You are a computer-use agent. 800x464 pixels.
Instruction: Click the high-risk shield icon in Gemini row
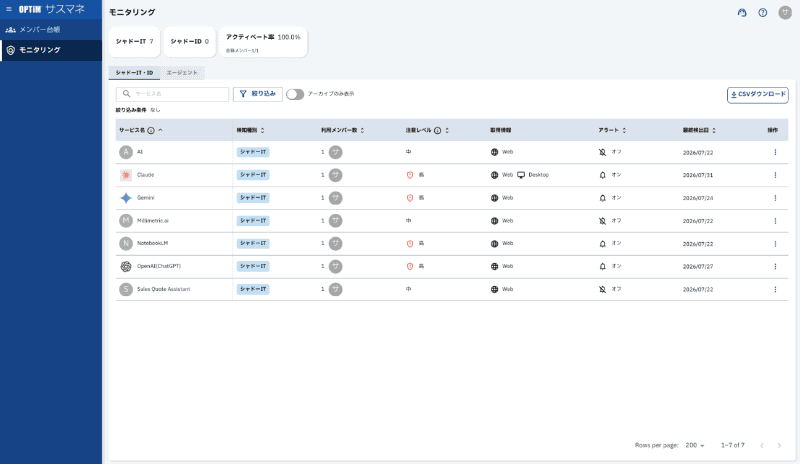(410, 198)
